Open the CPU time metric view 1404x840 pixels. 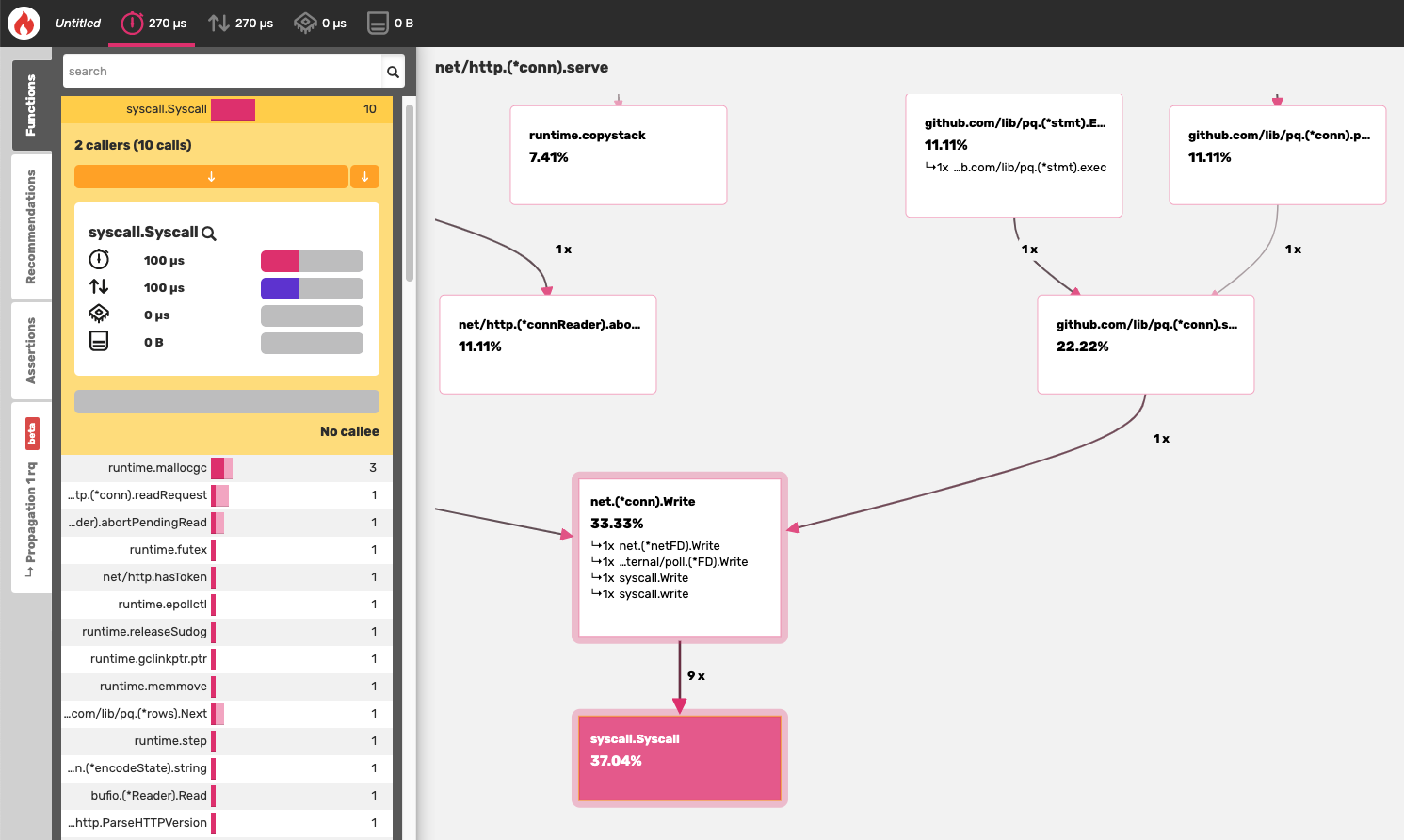(x=303, y=23)
